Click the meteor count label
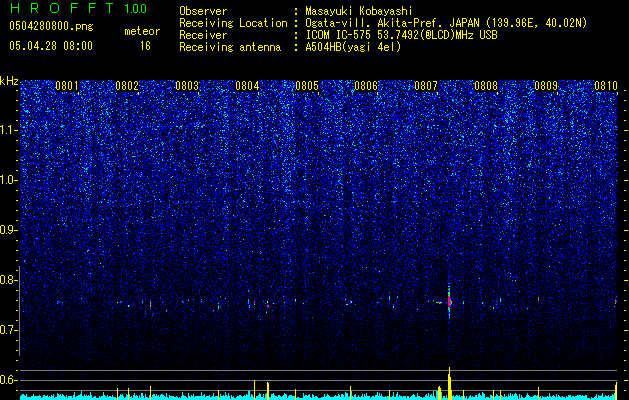Screen dimensions: 629x400 click(x=142, y=31)
